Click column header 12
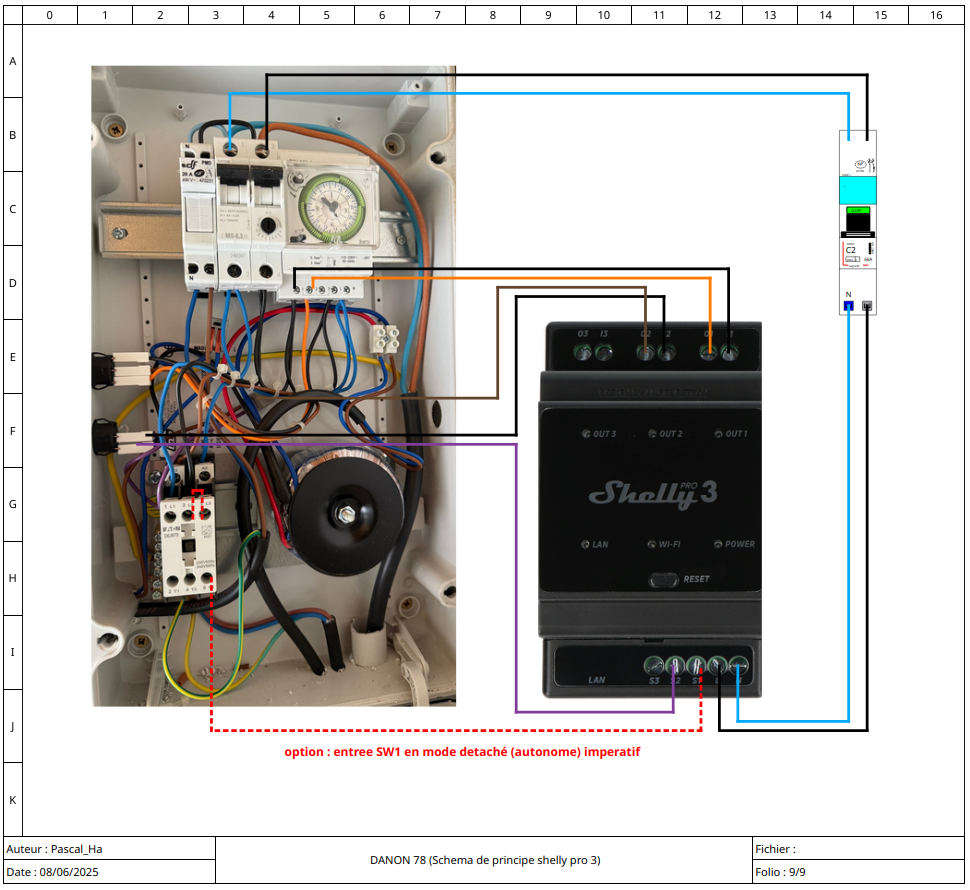Image resolution: width=970 pixels, height=890 pixels. click(715, 15)
